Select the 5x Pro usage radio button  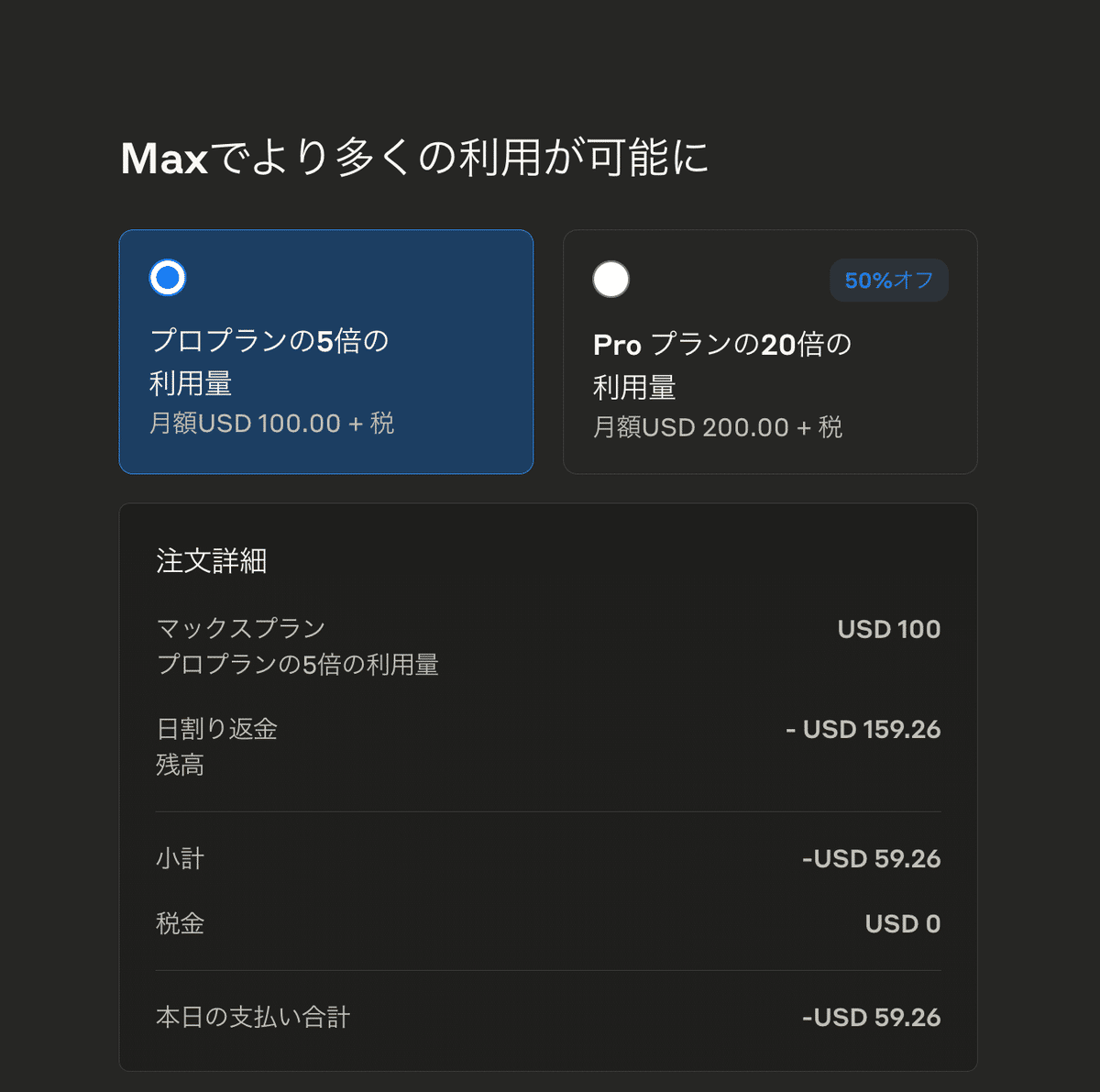[168, 278]
